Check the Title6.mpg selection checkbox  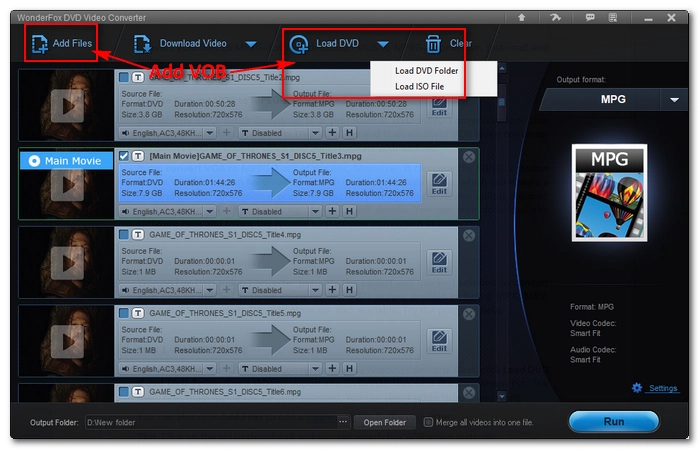tap(124, 392)
